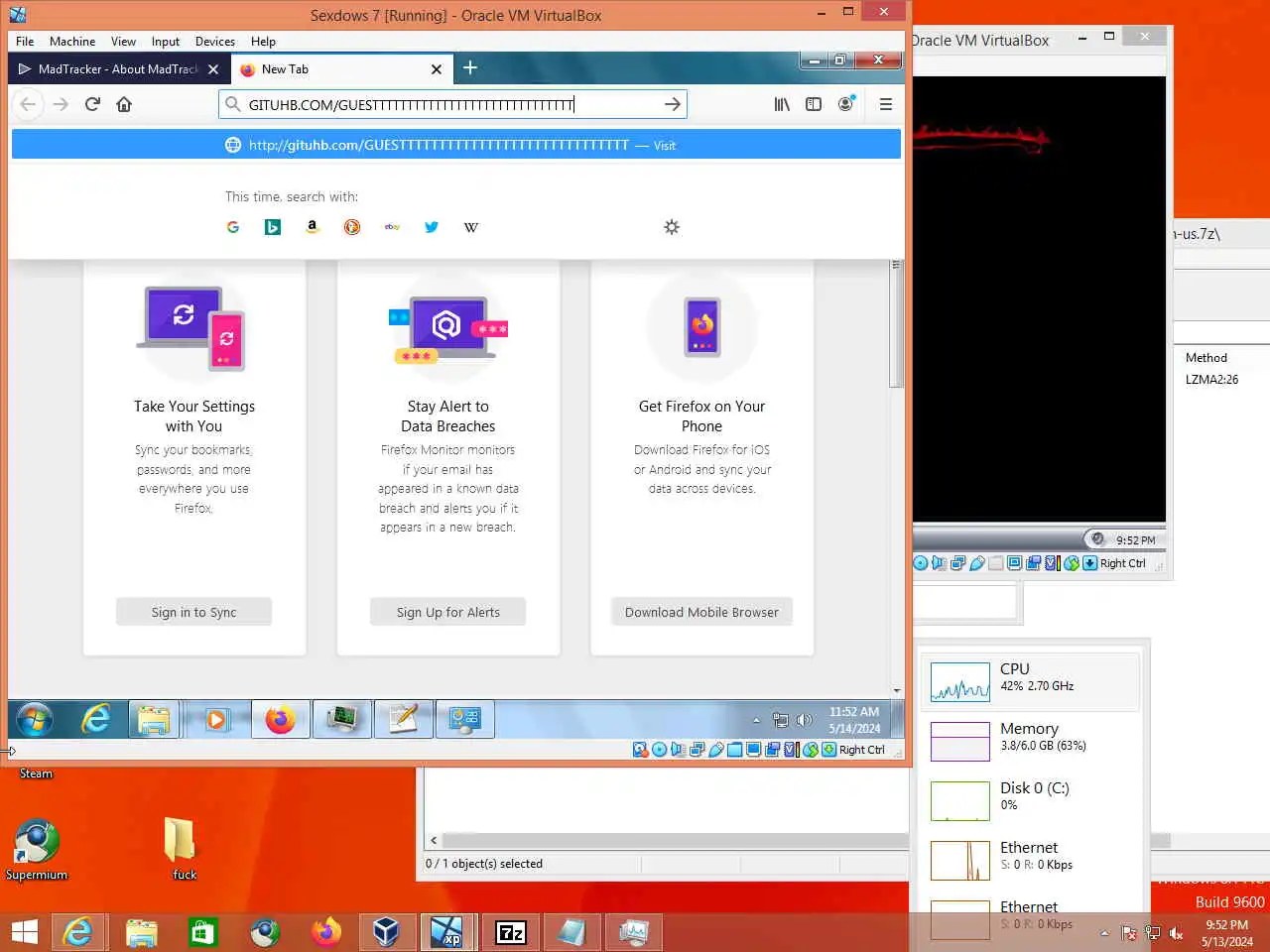The width and height of the screenshot is (1270, 952).
Task: Open the View menu
Action: 123,42
